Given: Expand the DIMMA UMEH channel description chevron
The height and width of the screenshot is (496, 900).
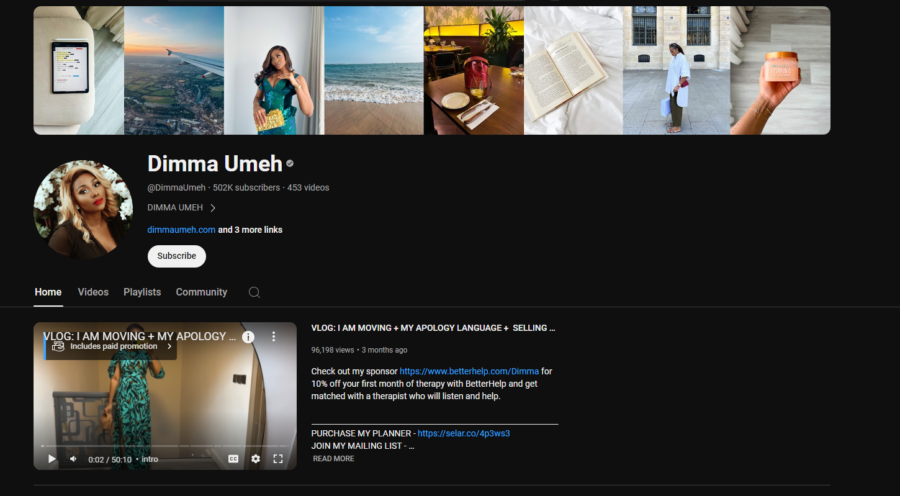Looking at the screenshot, I should [213, 208].
